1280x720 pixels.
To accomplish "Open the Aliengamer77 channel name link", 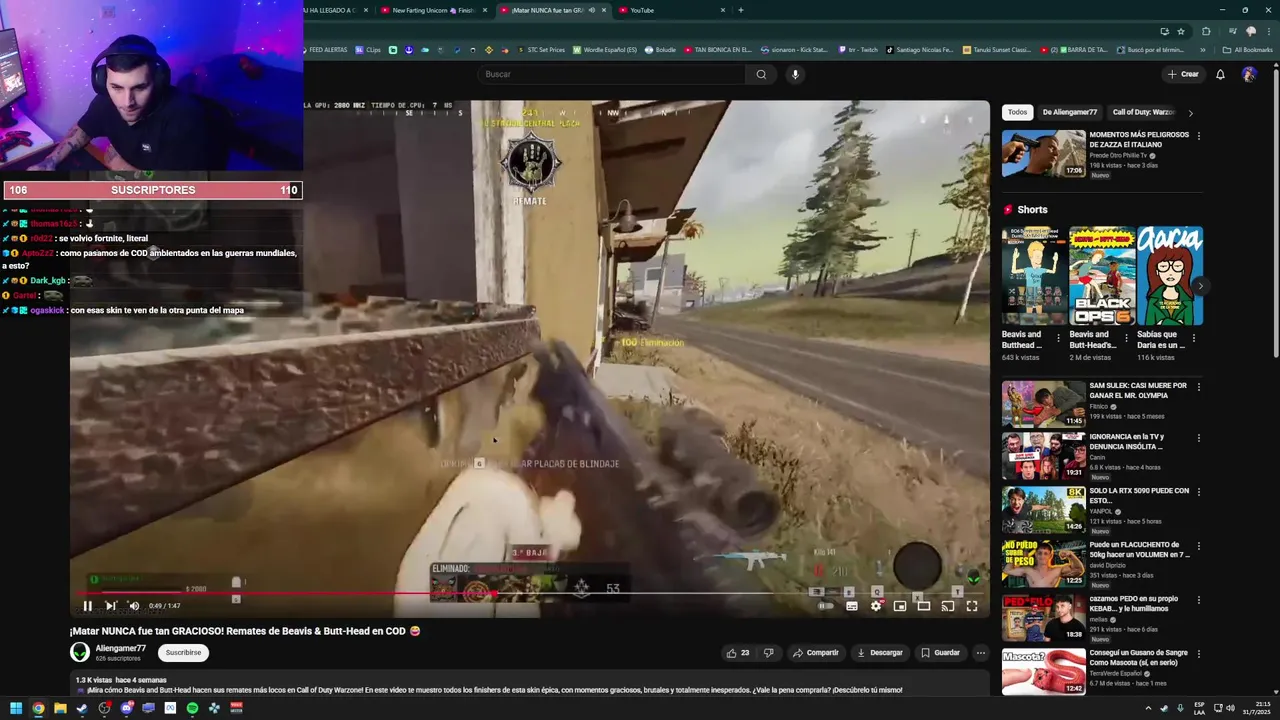I will pos(121,648).
